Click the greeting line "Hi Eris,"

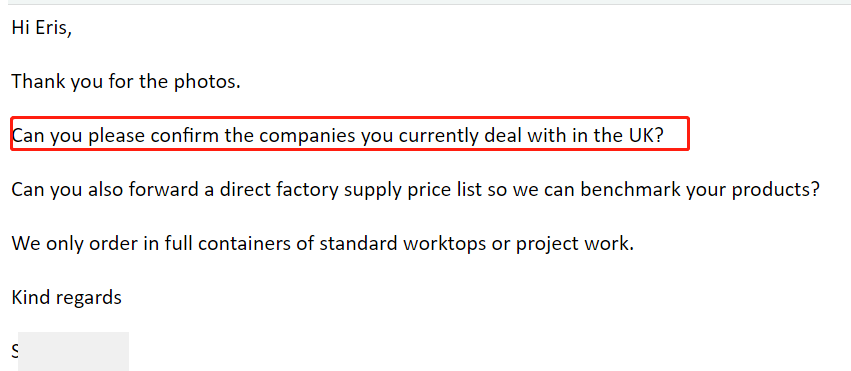click(42, 28)
